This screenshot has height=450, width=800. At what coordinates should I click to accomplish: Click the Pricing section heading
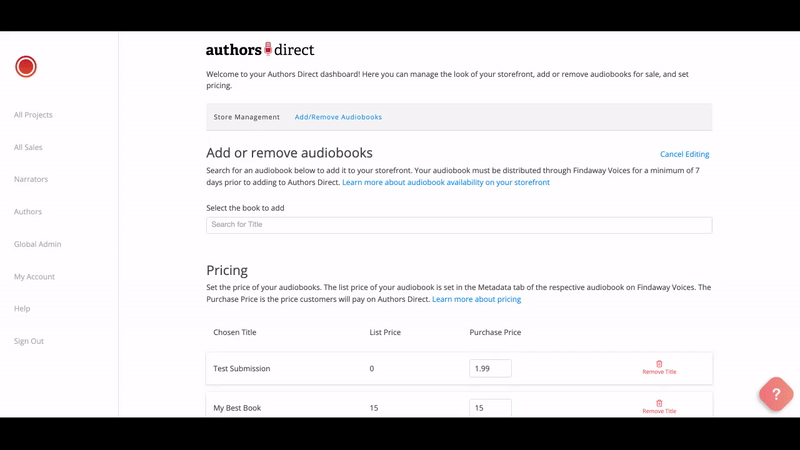[227, 270]
